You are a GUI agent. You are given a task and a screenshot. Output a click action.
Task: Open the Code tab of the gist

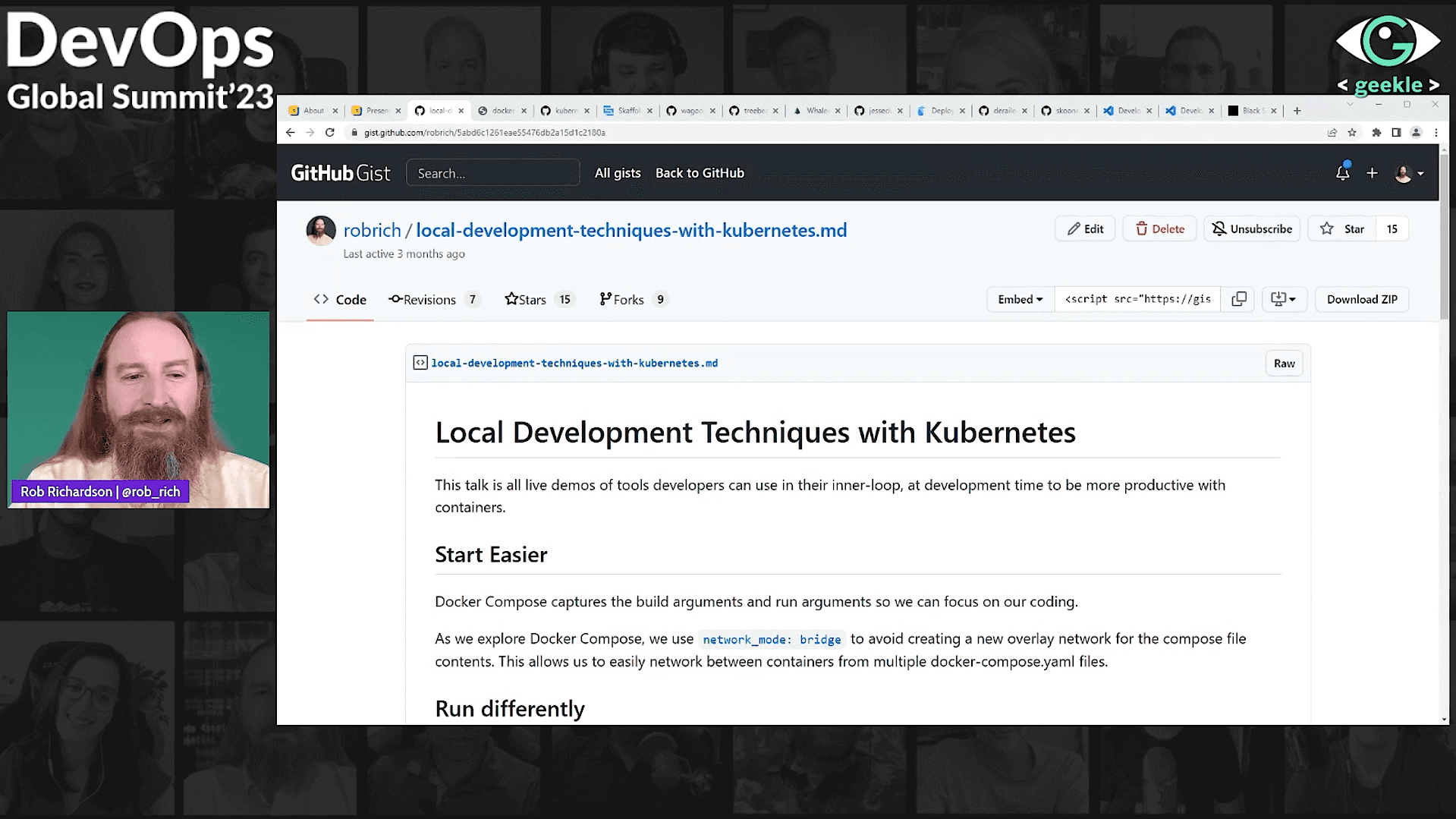click(x=340, y=300)
